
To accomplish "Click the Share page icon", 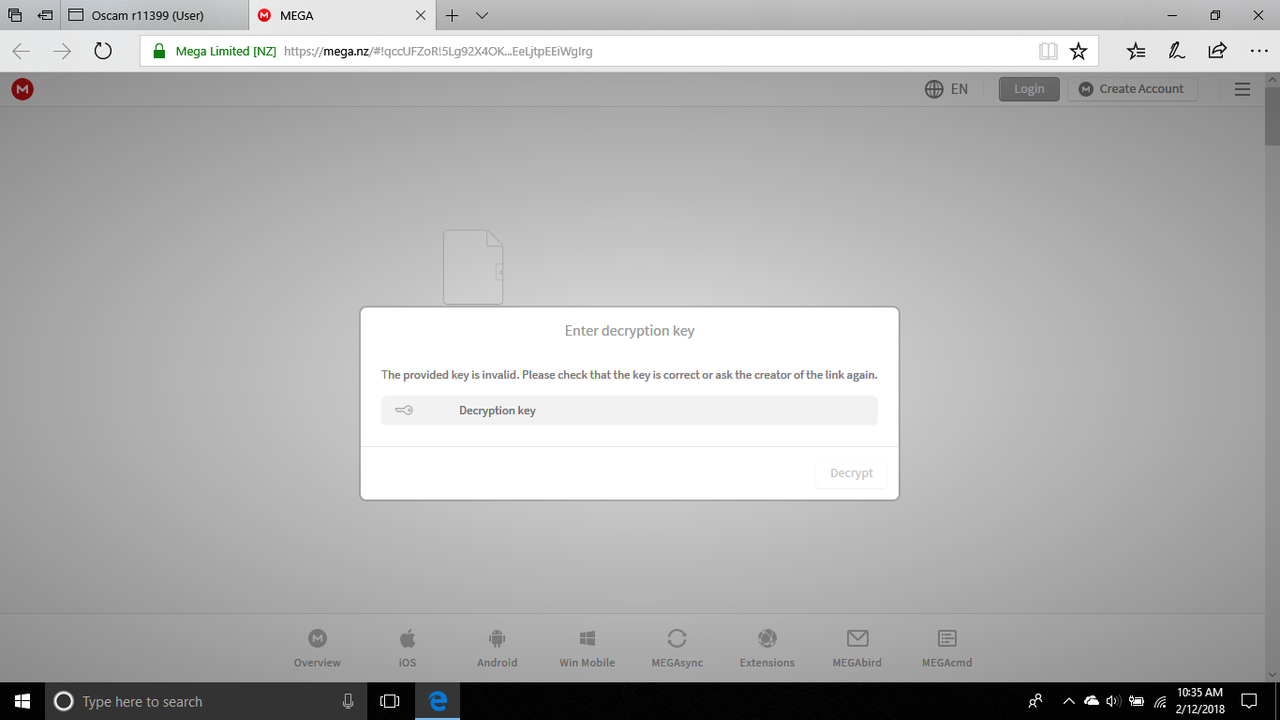I will tap(1217, 51).
